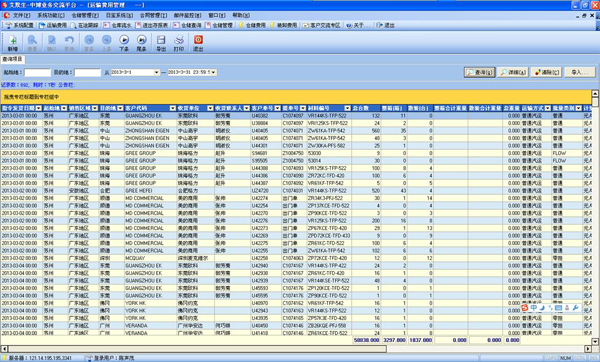The height and width of the screenshot is (362, 600).
Task: Click the 清除 clear button
Action: click(x=546, y=72)
